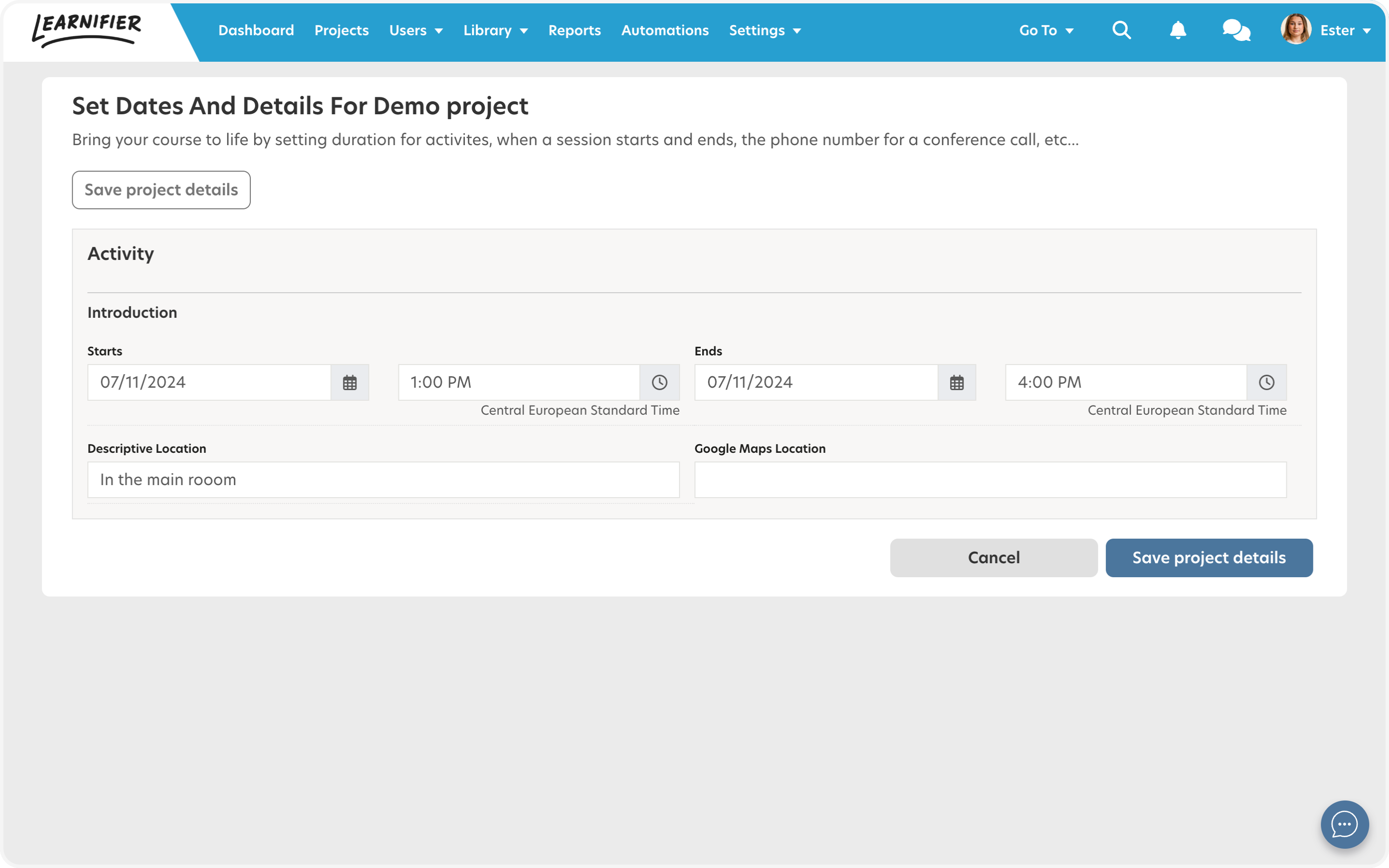The image size is (1389, 868).
Task: Click the Descriptive Location field
Action: pyautogui.click(x=383, y=480)
